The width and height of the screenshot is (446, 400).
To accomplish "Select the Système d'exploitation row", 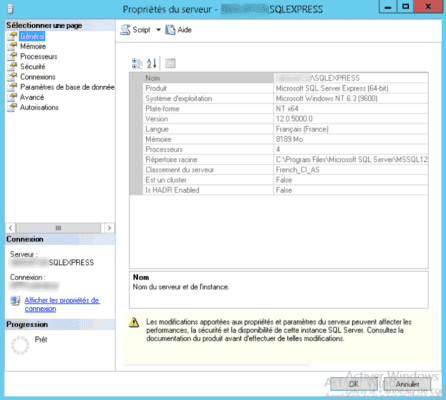I will (279, 99).
